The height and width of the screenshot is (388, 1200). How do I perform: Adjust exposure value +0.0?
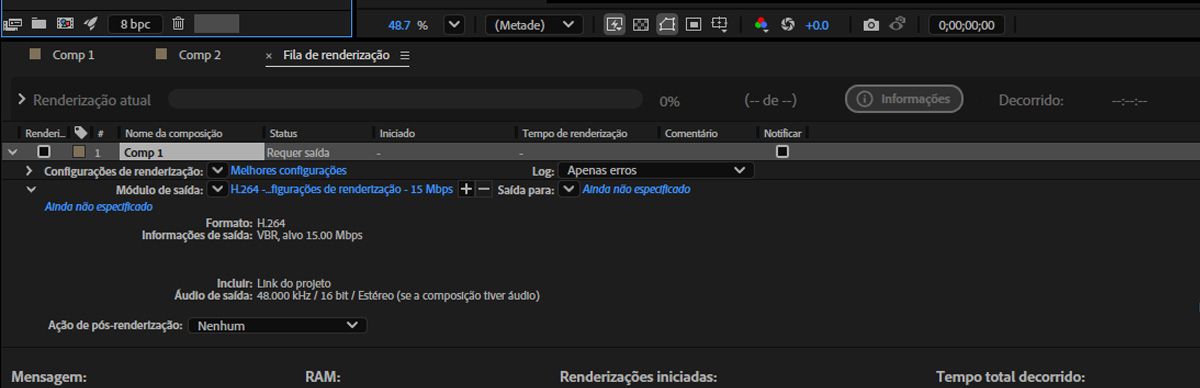pos(817,25)
